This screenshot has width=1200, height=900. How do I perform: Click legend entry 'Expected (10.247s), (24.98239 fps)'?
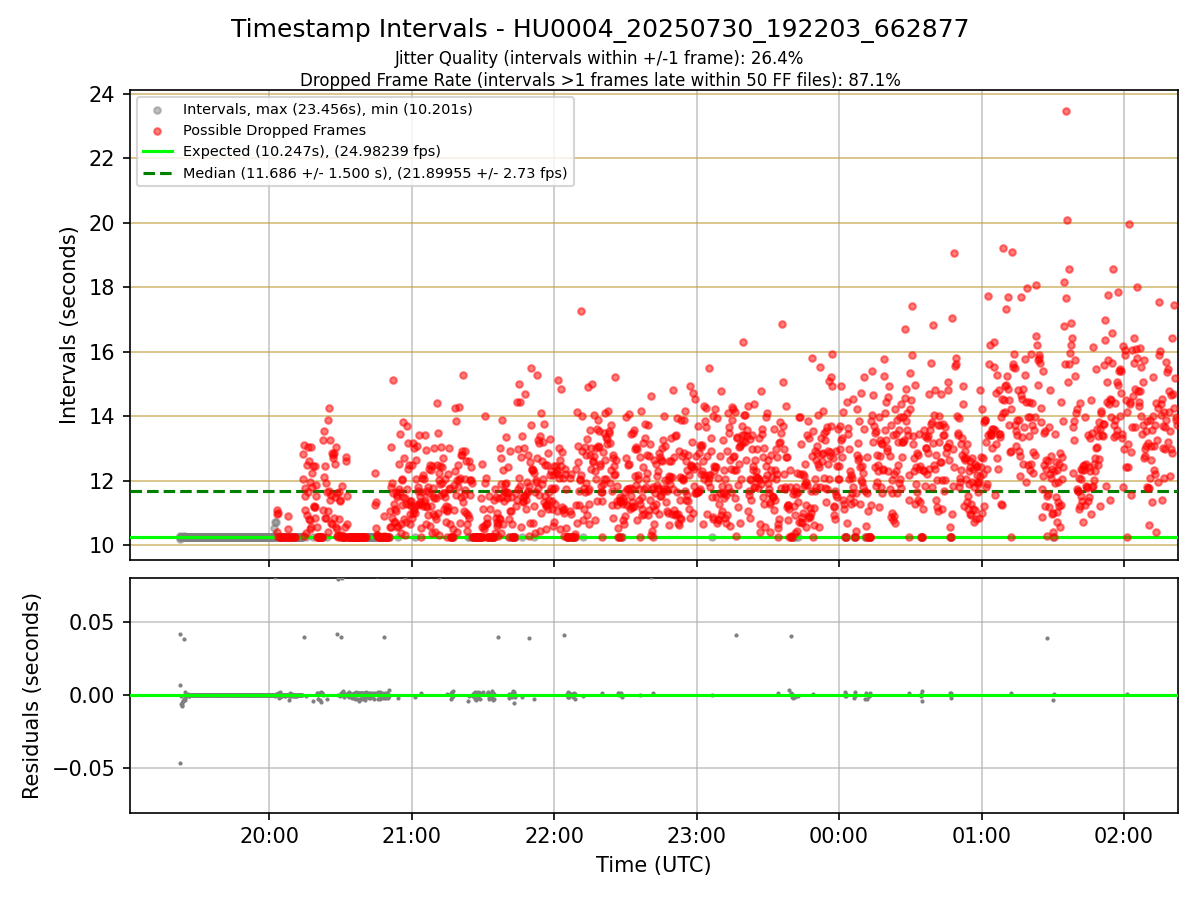[x=312, y=151]
